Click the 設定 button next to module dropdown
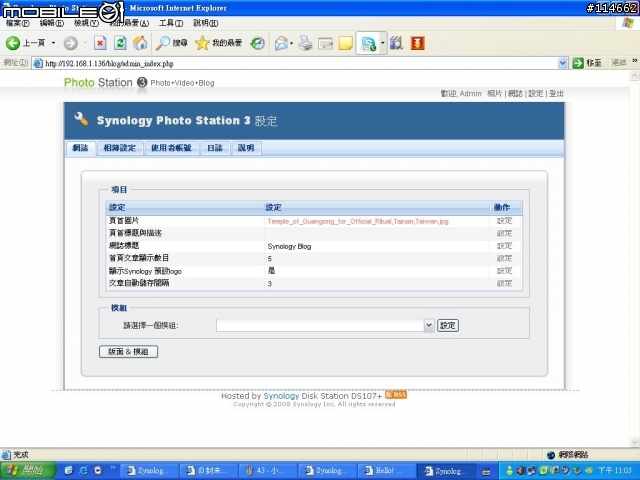This screenshot has height=480, width=640. tap(448, 325)
